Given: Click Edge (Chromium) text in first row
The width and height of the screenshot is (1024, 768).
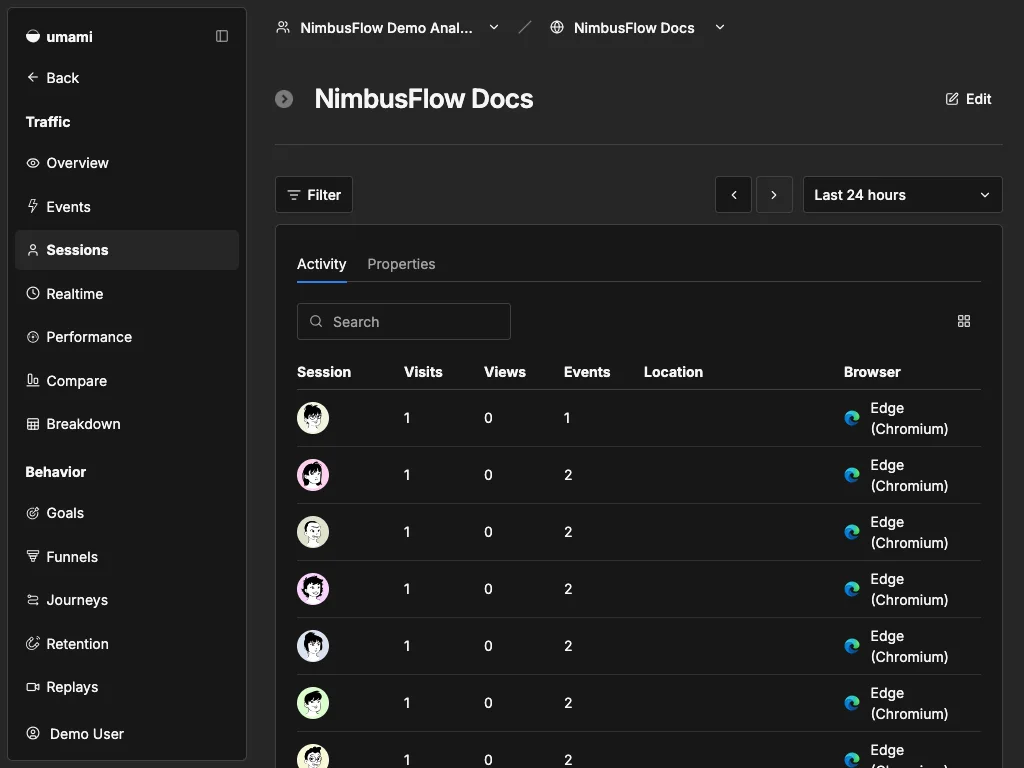Looking at the screenshot, I should pos(909,418).
